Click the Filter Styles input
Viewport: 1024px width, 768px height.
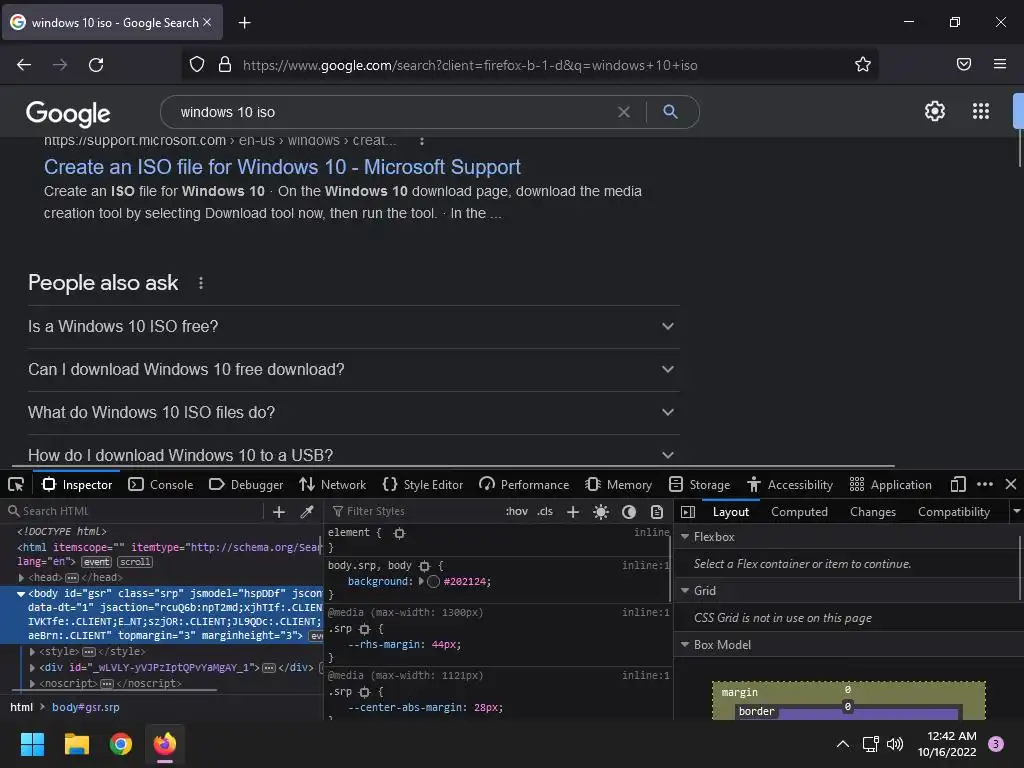coord(415,511)
